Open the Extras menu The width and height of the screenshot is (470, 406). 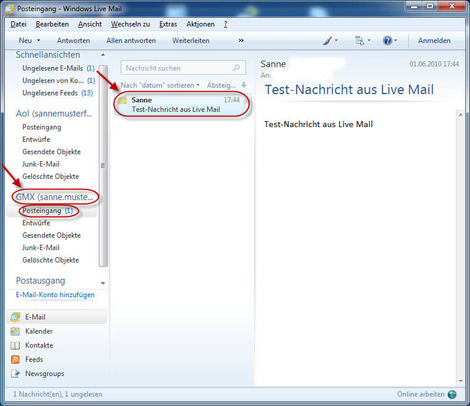pyautogui.click(x=168, y=24)
